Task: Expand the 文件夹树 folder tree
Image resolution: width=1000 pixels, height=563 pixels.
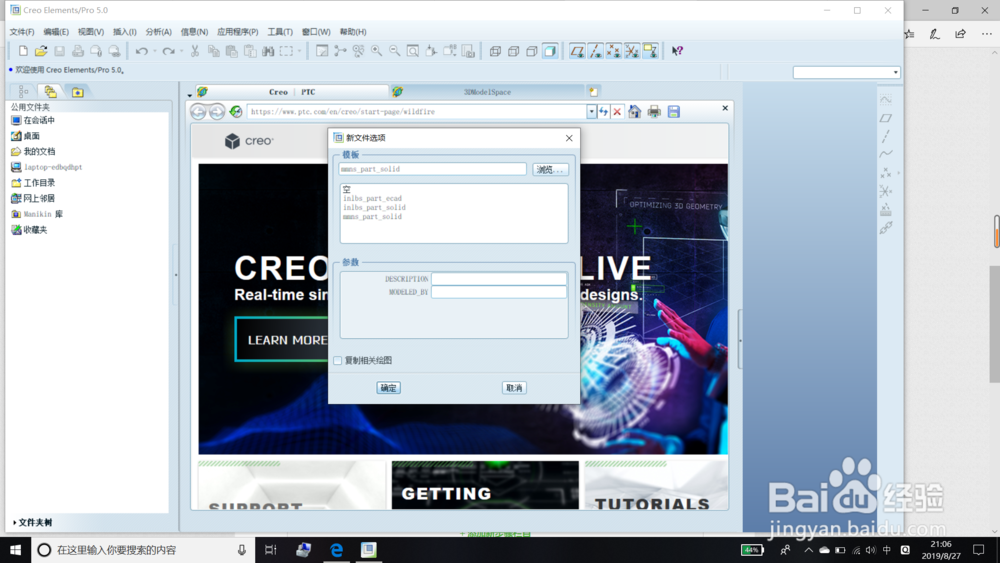Action: coord(31,522)
